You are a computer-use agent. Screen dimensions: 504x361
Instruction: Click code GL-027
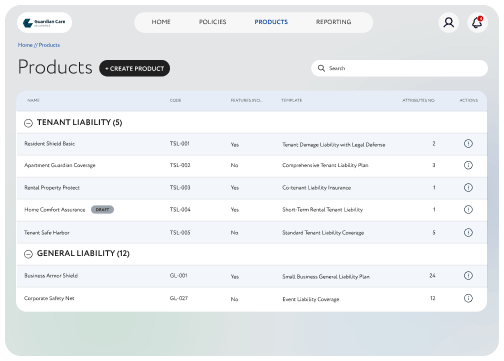(x=179, y=298)
